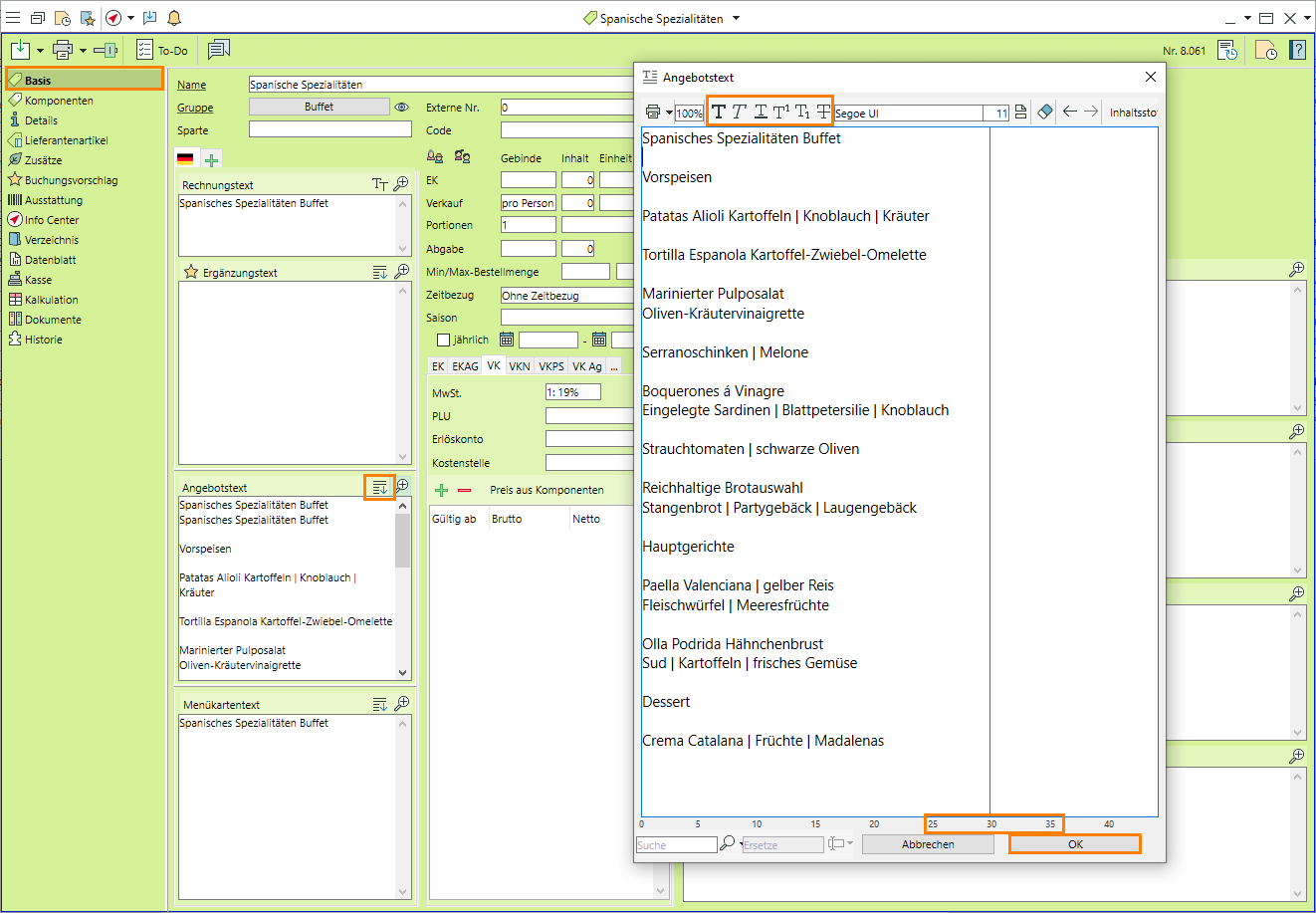Apply strikethrough formatting to text
This screenshot has width=1316, height=913.
(x=823, y=112)
